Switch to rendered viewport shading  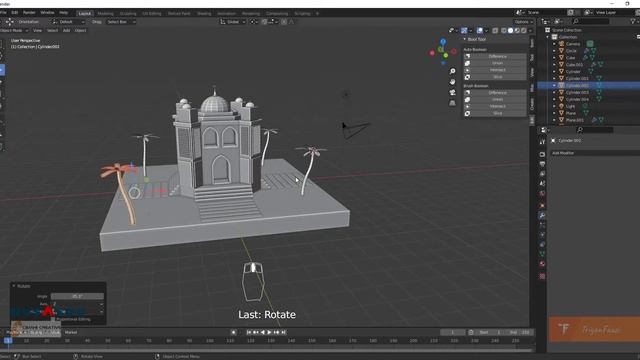(523, 31)
